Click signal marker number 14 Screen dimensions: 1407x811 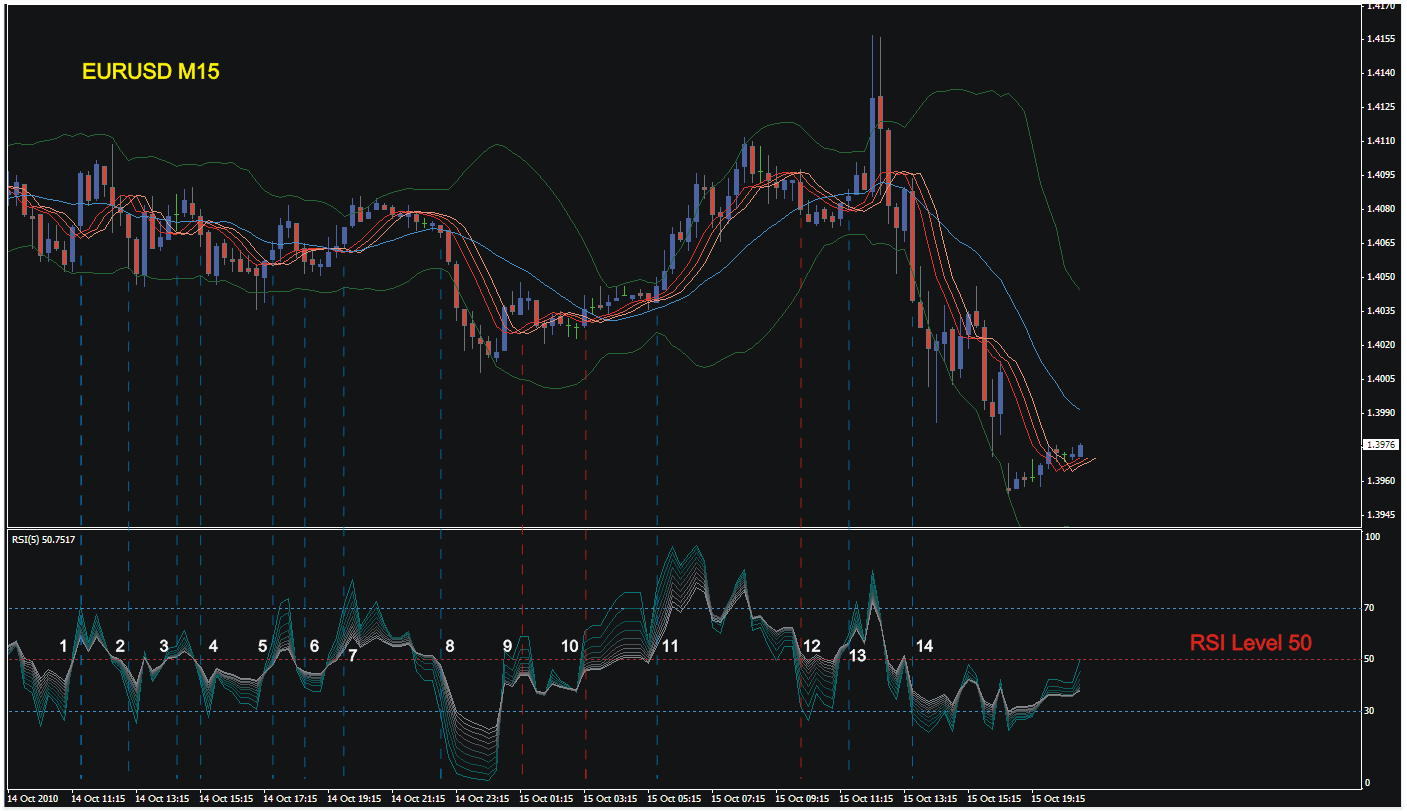pos(924,646)
